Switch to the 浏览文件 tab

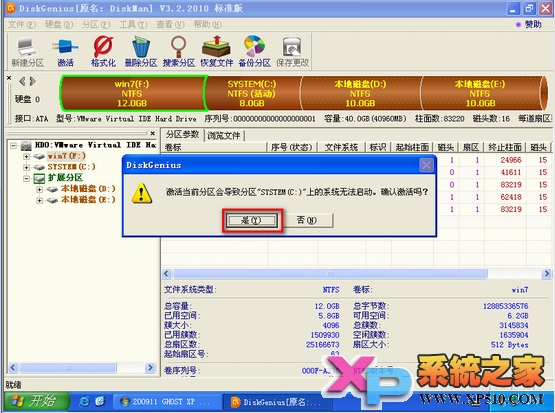pyautogui.click(x=224, y=135)
